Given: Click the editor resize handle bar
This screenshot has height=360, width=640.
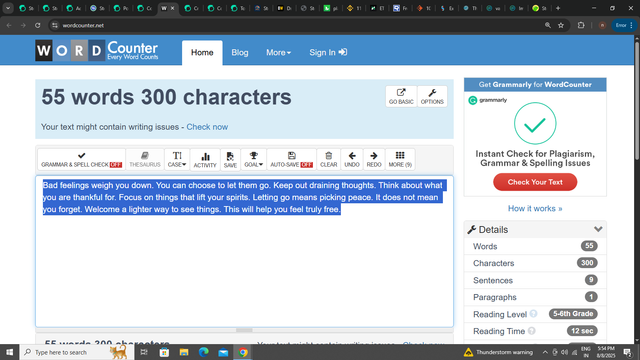Looking at the screenshot, I should pyautogui.click(x=244, y=330).
